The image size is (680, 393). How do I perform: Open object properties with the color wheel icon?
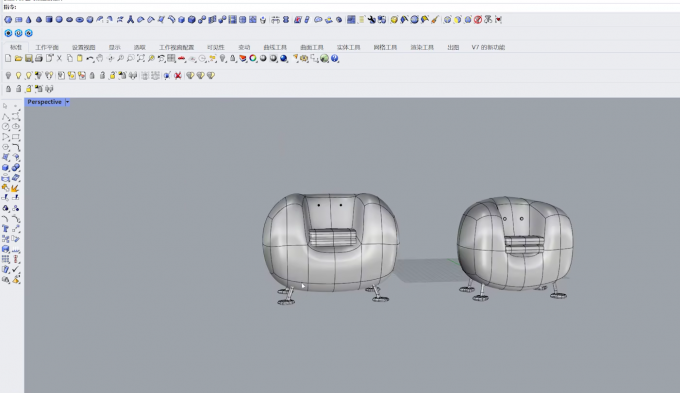coord(253,58)
